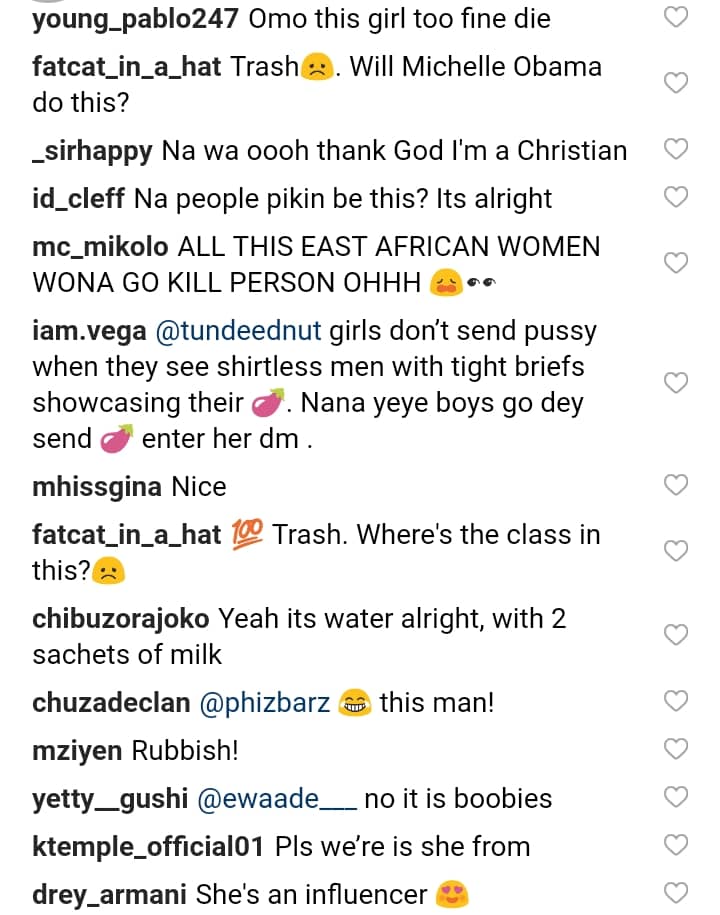Image resolution: width=720 pixels, height=915 pixels.
Task: Heart the mc_mikolo East African comment
Action: pos(677,263)
